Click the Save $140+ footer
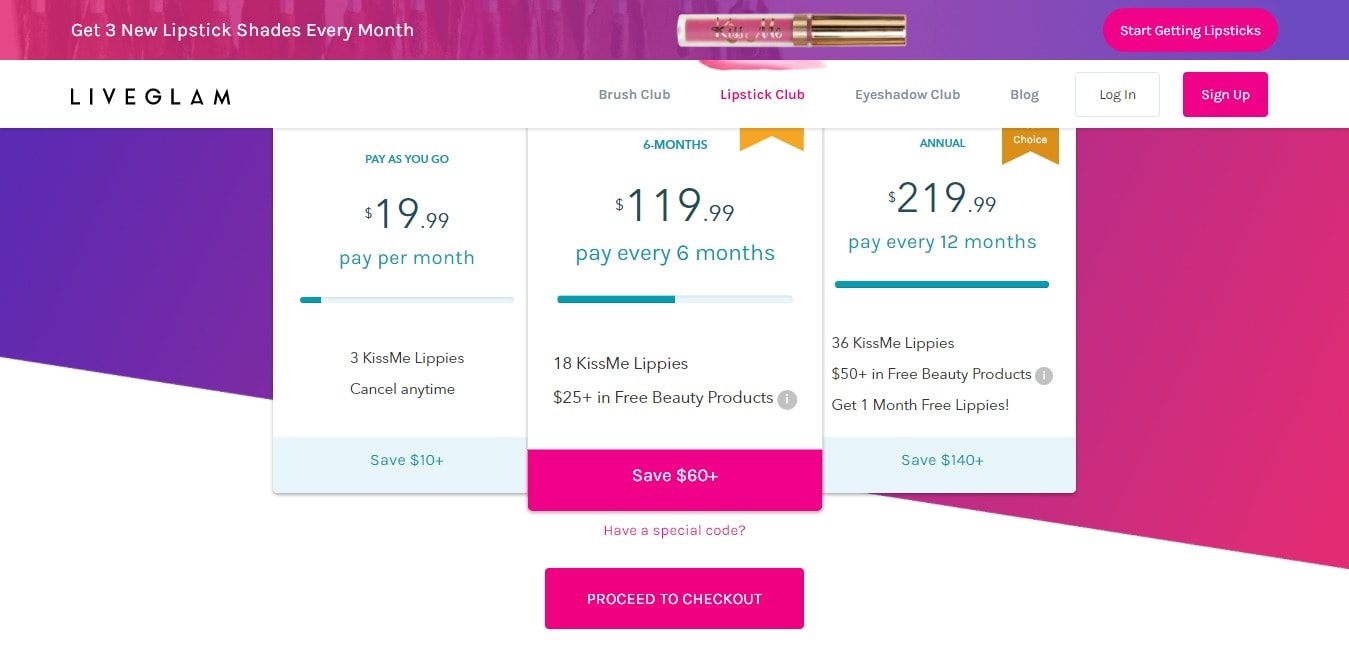The height and width of the screenshot is (645, 1349). click(x=942, y=460)
